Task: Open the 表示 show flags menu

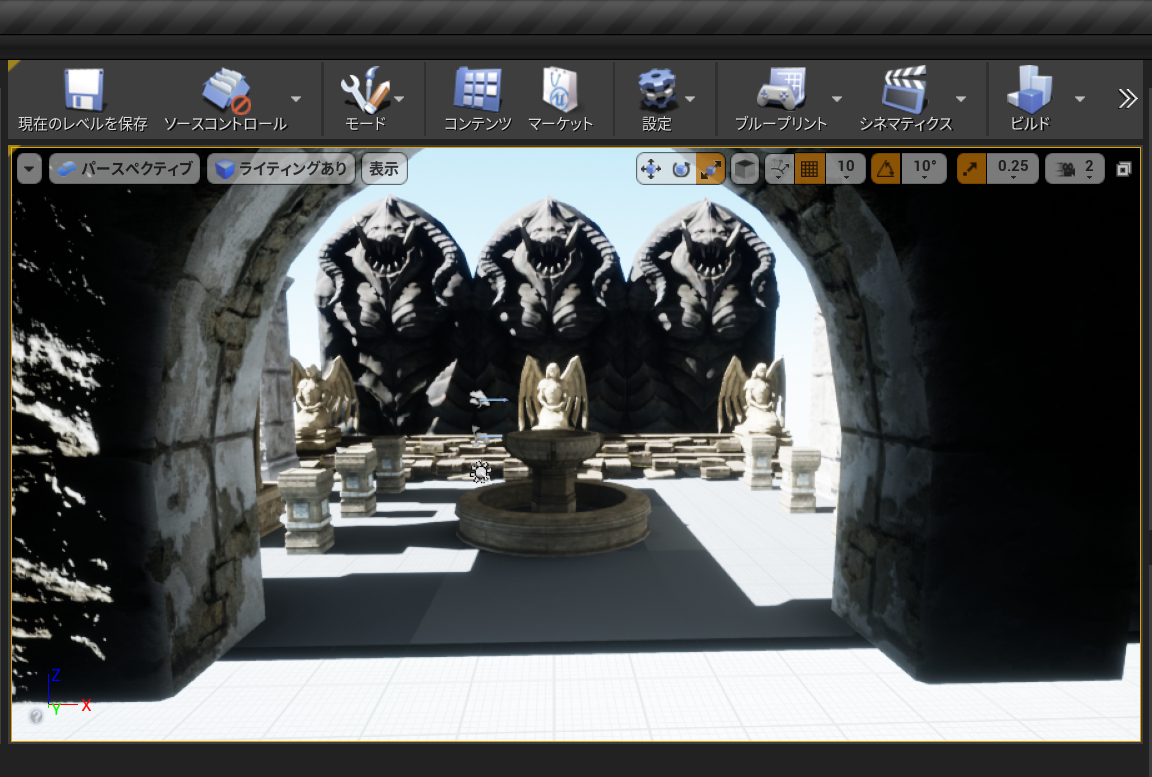Action: 384,169
